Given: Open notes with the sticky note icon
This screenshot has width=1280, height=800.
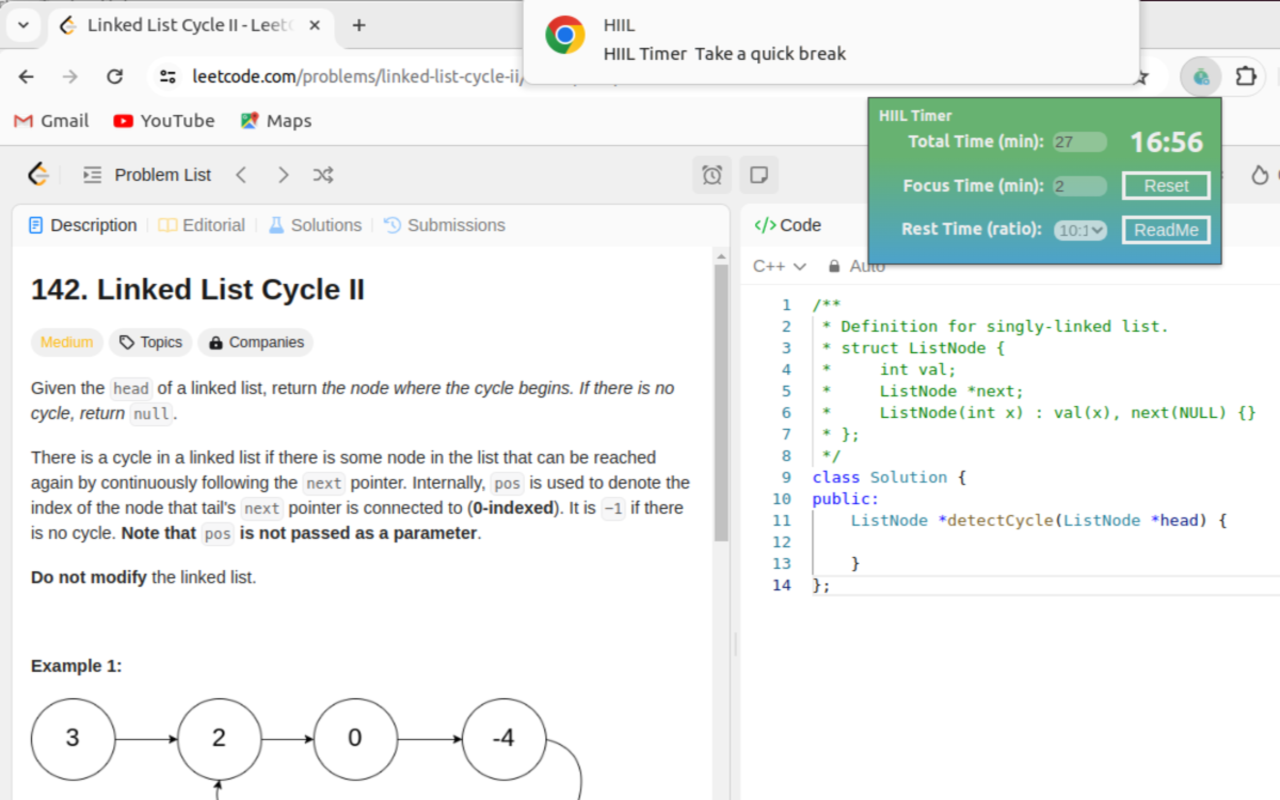Looking at the screenshot, I should (x=759, y=174).
